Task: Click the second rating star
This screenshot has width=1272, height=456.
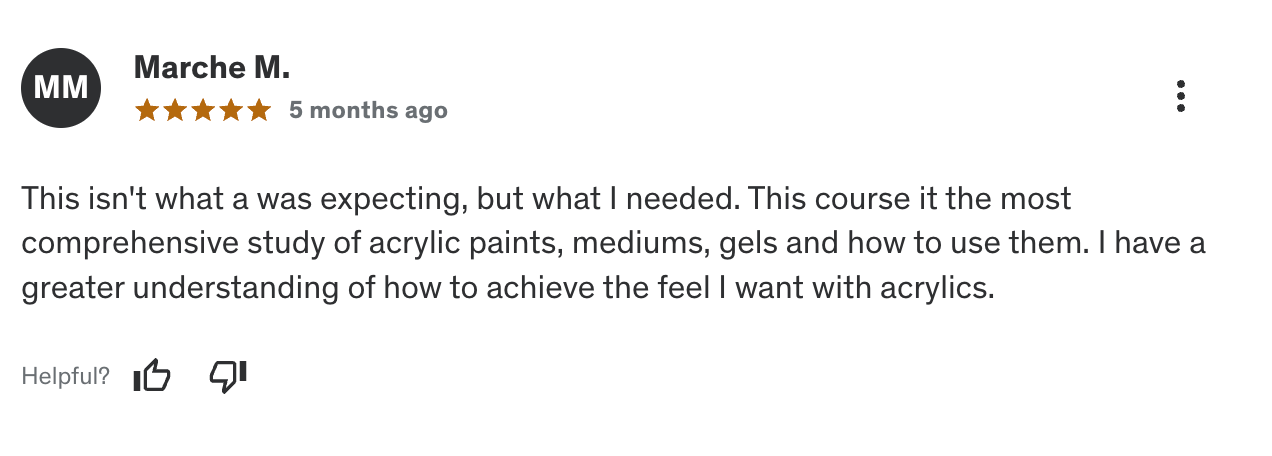Action: click(x=175, y=110)
